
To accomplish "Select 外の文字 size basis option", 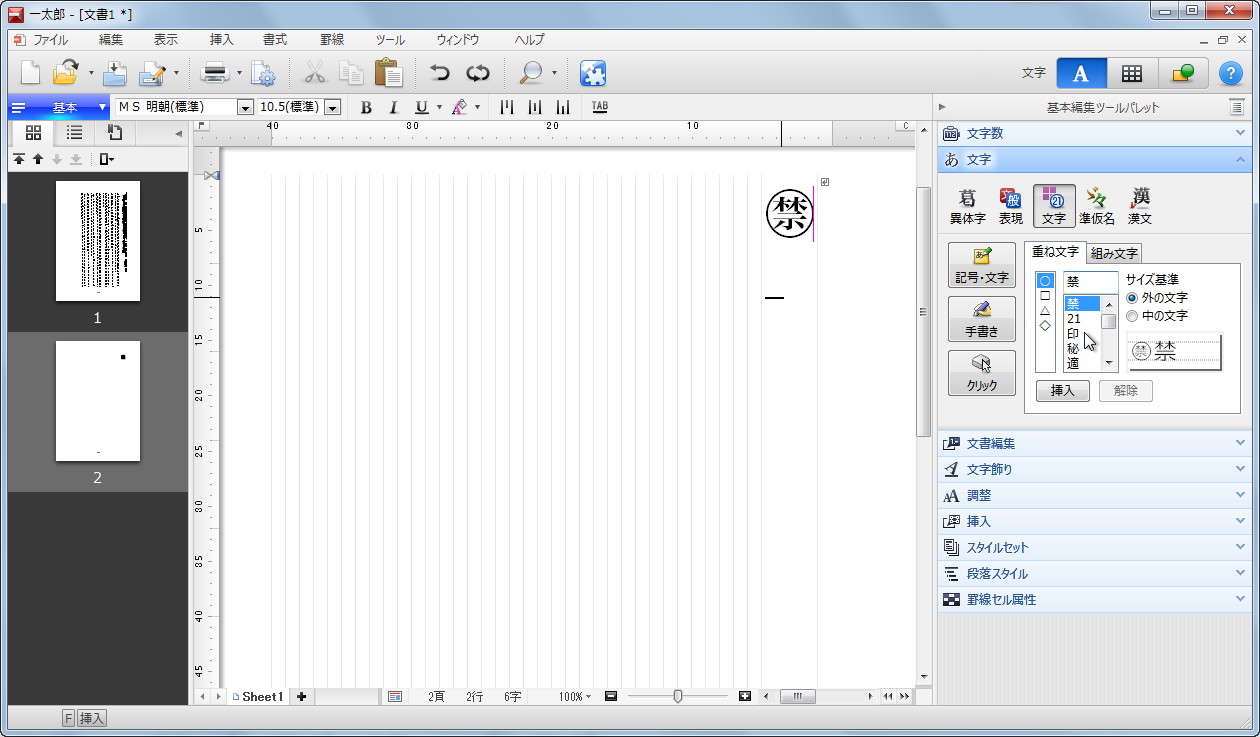I will (x=1157, y=298).
